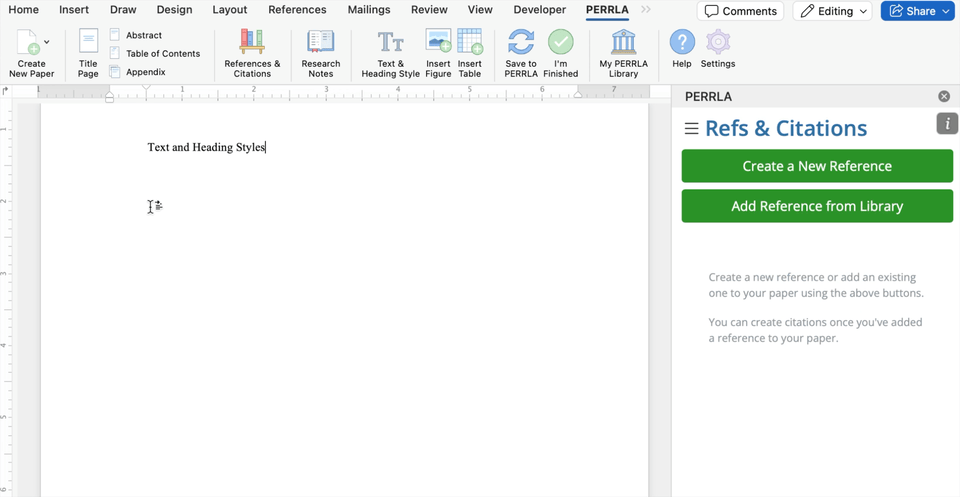960x497 pixels.
Task: Open PERRLA Settings gear
Action: [x=718, y=42]
